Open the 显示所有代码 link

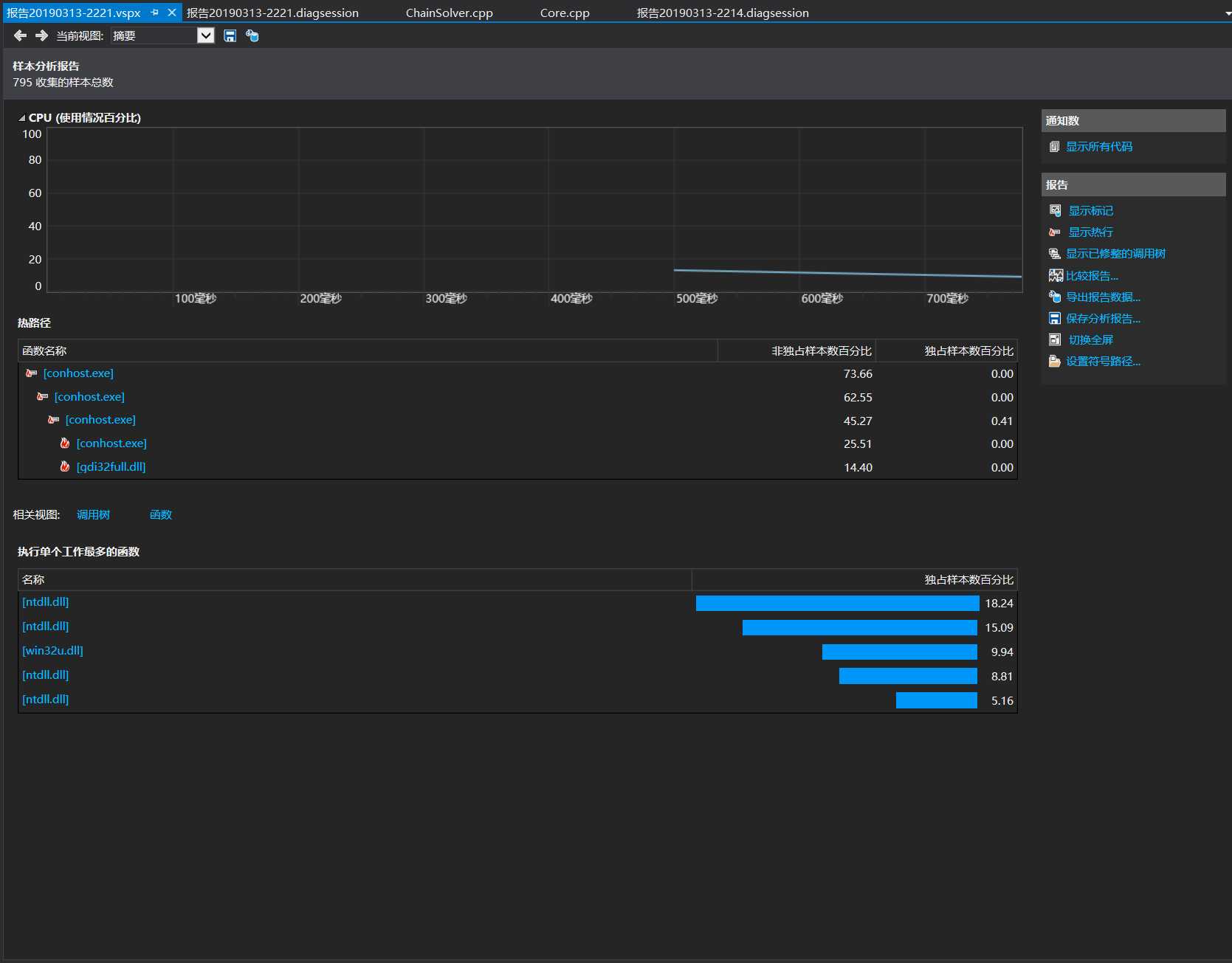pos(1099,147)
